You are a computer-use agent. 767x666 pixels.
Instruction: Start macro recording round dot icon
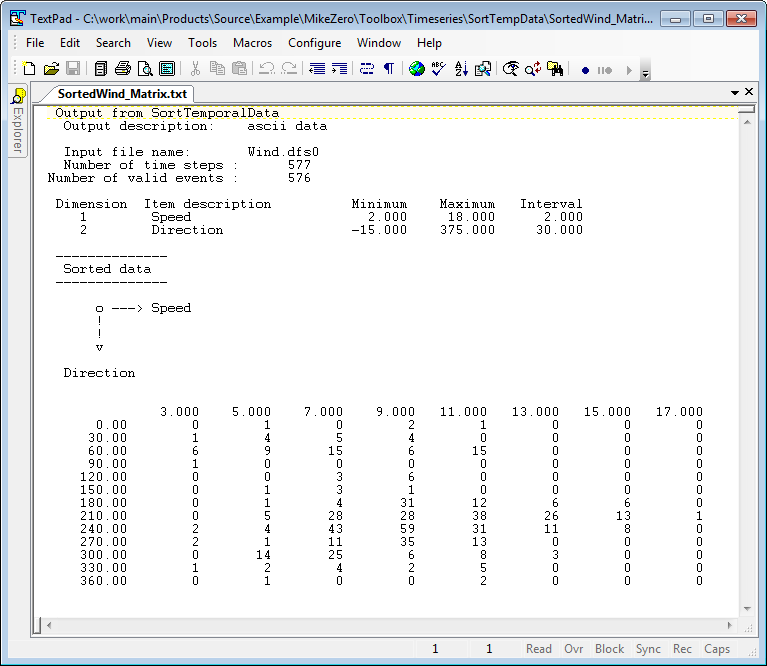[585, 70]
